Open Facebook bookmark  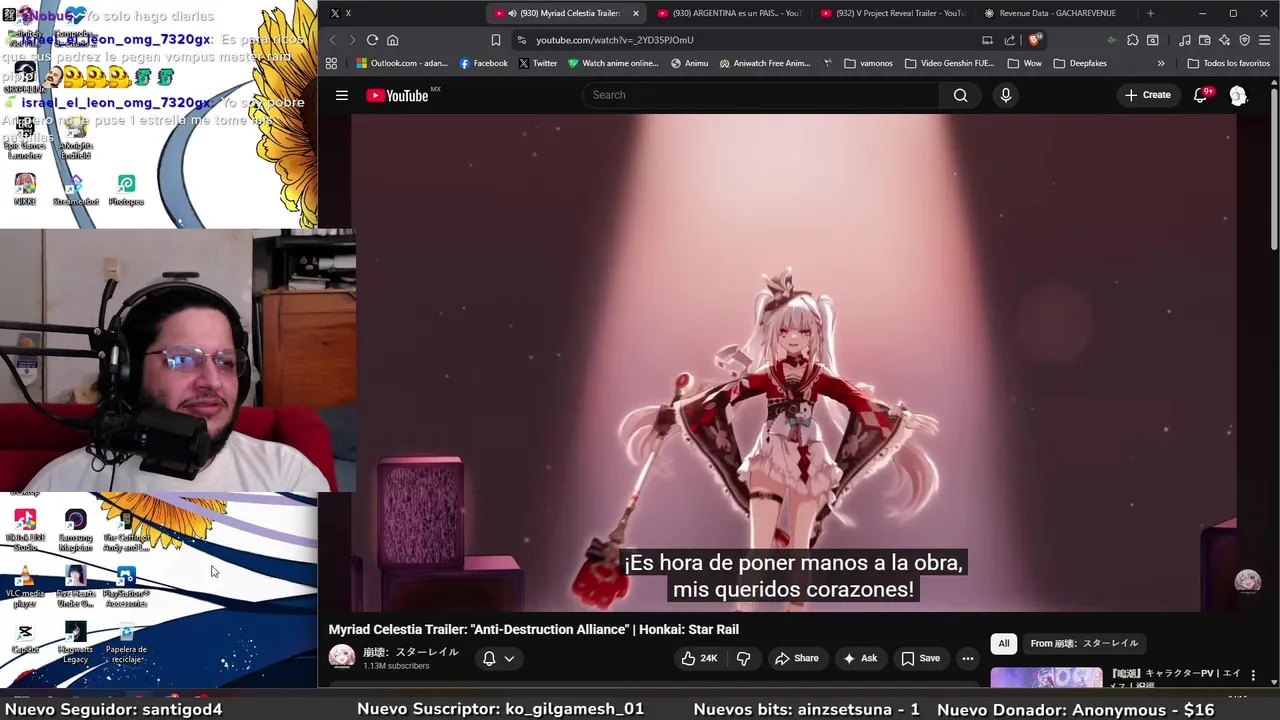[483, 63]
